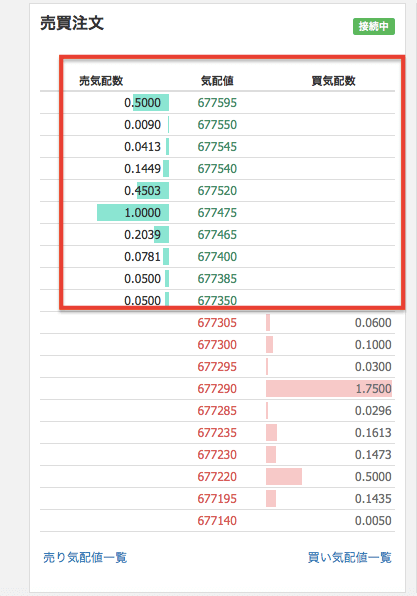Click the 0.5000 buy quantity at 677220
The image size is (417, 596).
[373, 477]
